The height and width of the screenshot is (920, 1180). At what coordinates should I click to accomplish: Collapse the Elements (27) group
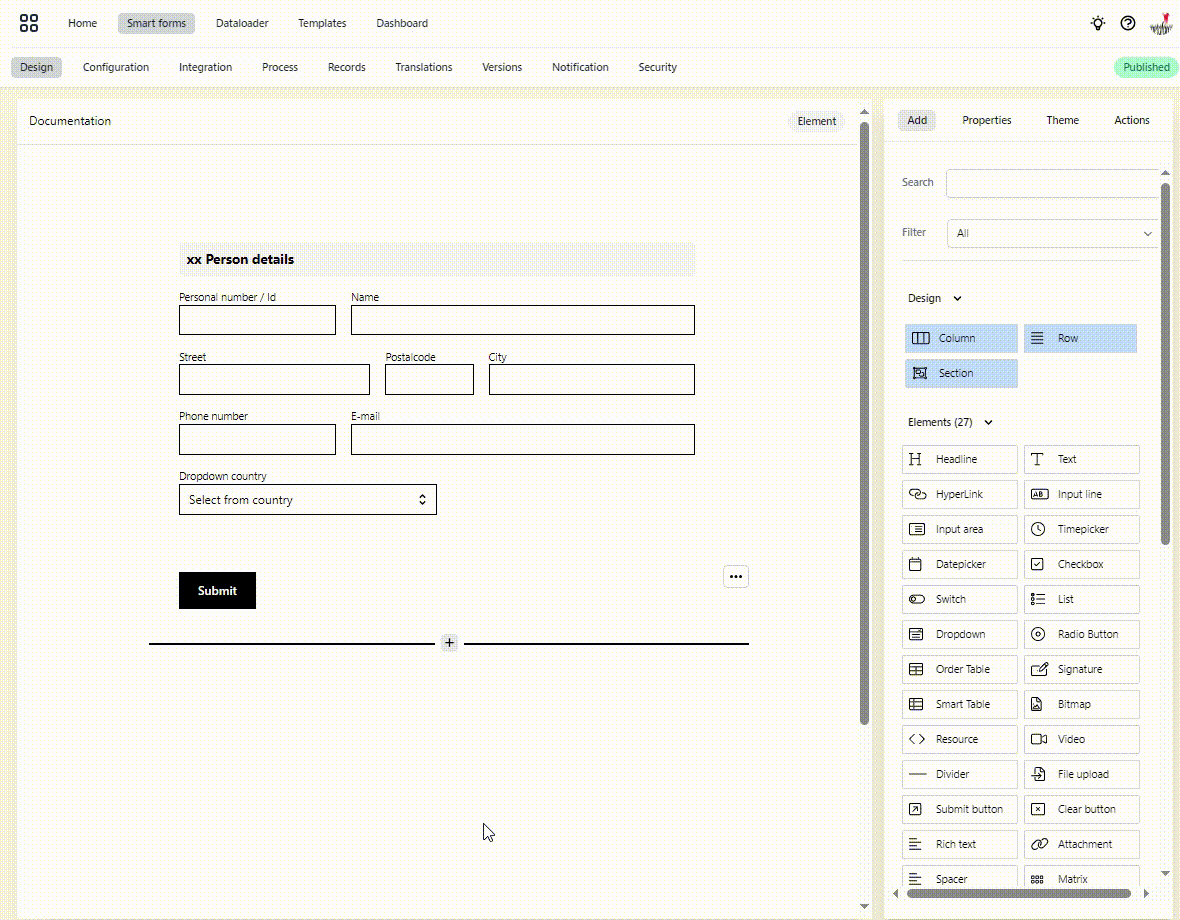[988, 422]
